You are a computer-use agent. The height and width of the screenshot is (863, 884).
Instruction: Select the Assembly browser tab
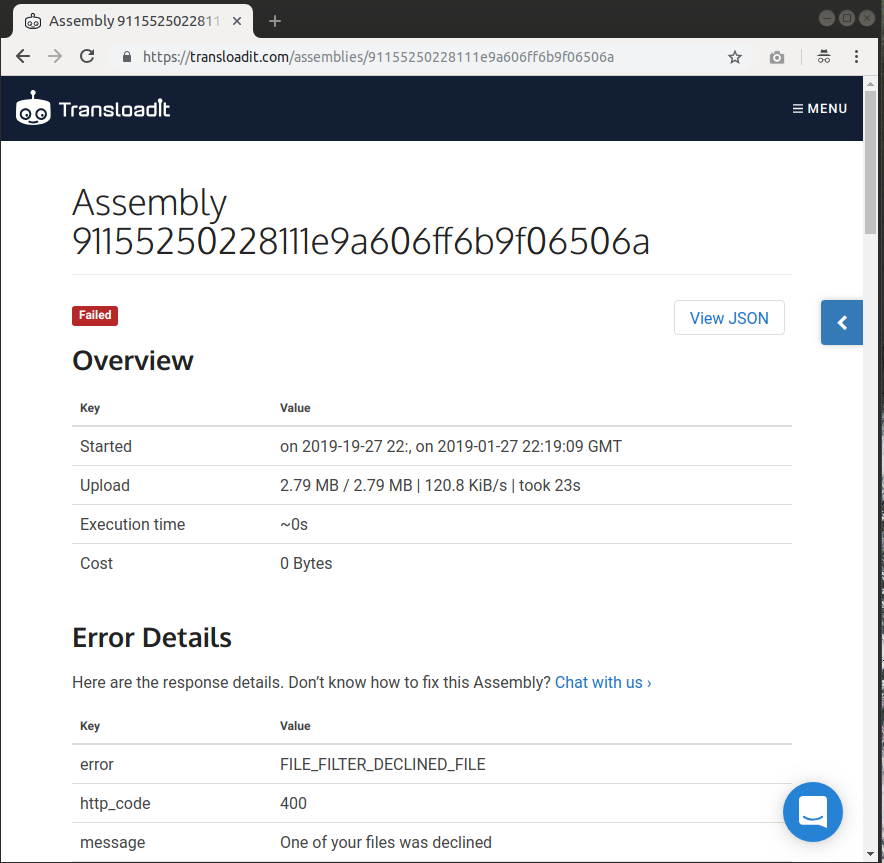pos(132,21)
